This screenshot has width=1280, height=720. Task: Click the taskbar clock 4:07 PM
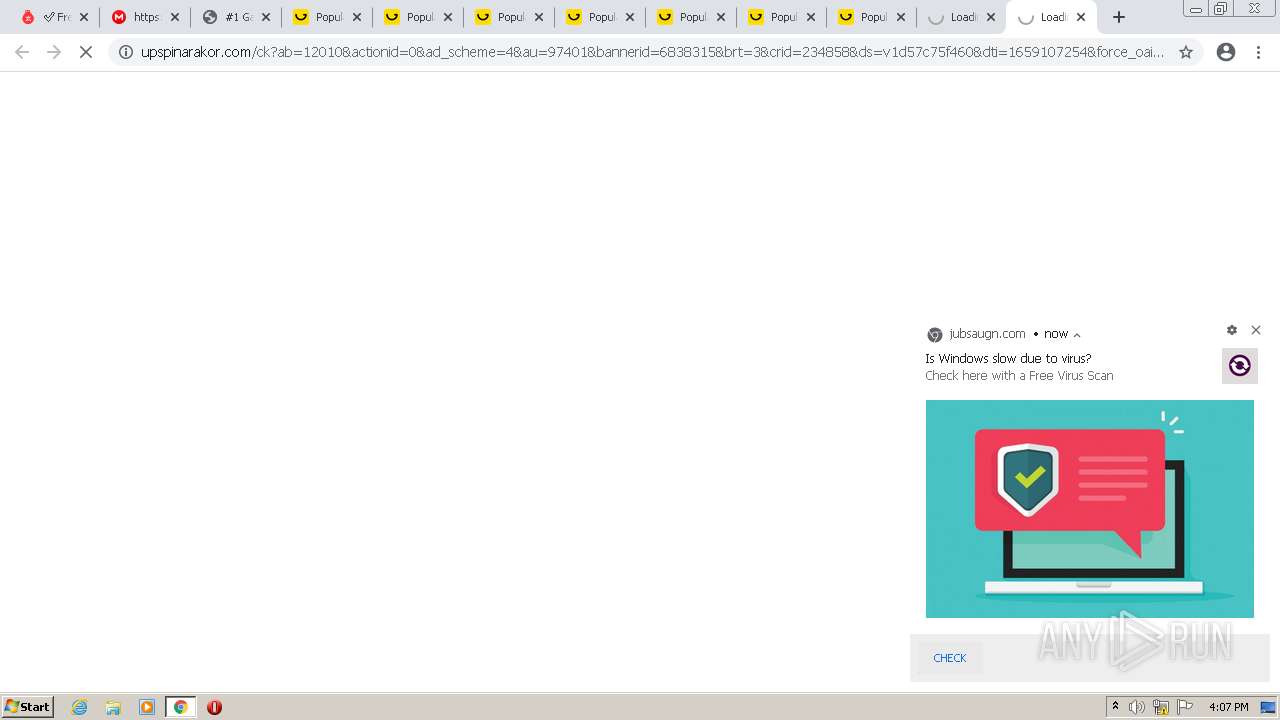[1228, 707]
